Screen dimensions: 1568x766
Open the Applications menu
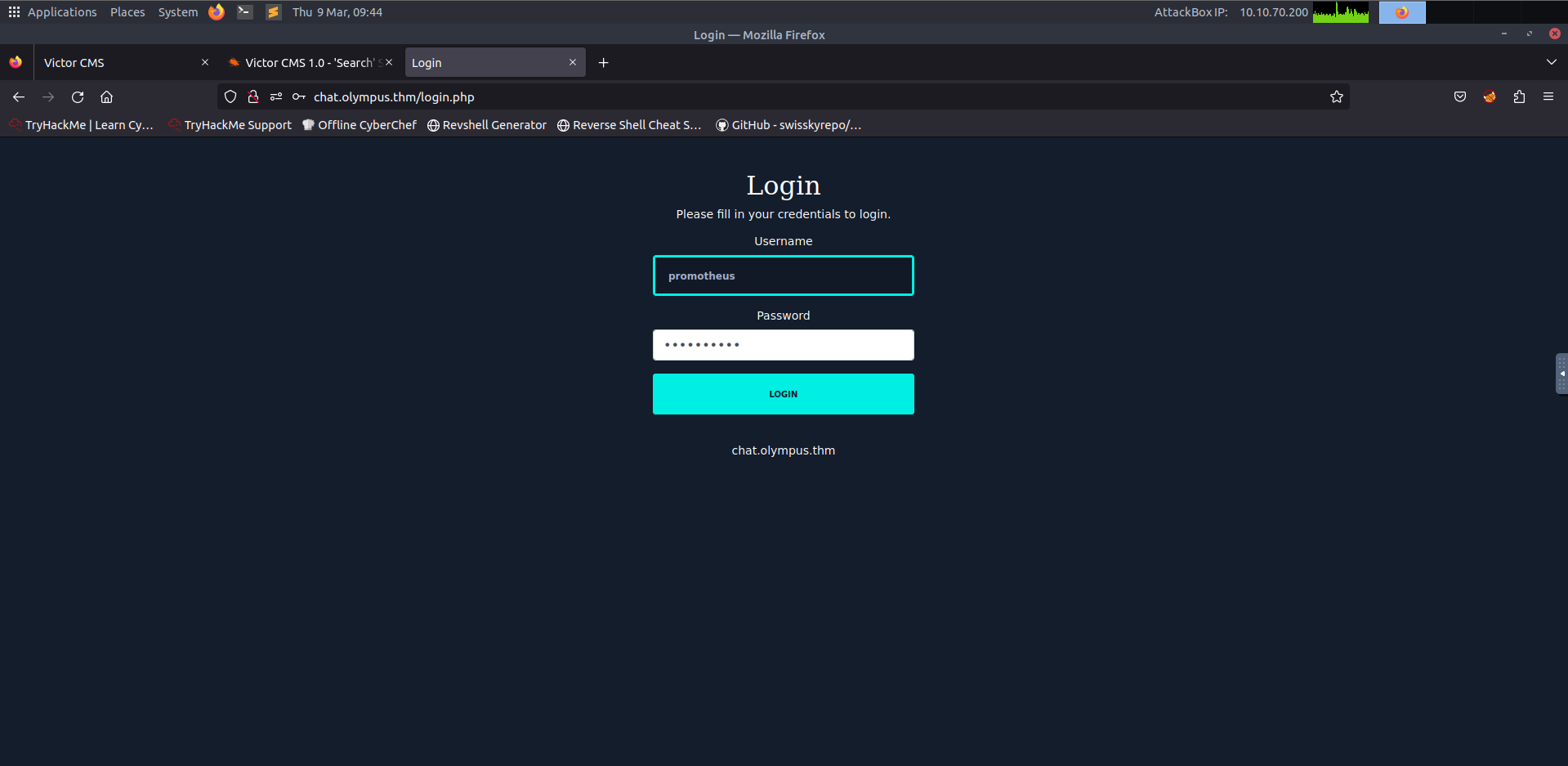[61, 11]
